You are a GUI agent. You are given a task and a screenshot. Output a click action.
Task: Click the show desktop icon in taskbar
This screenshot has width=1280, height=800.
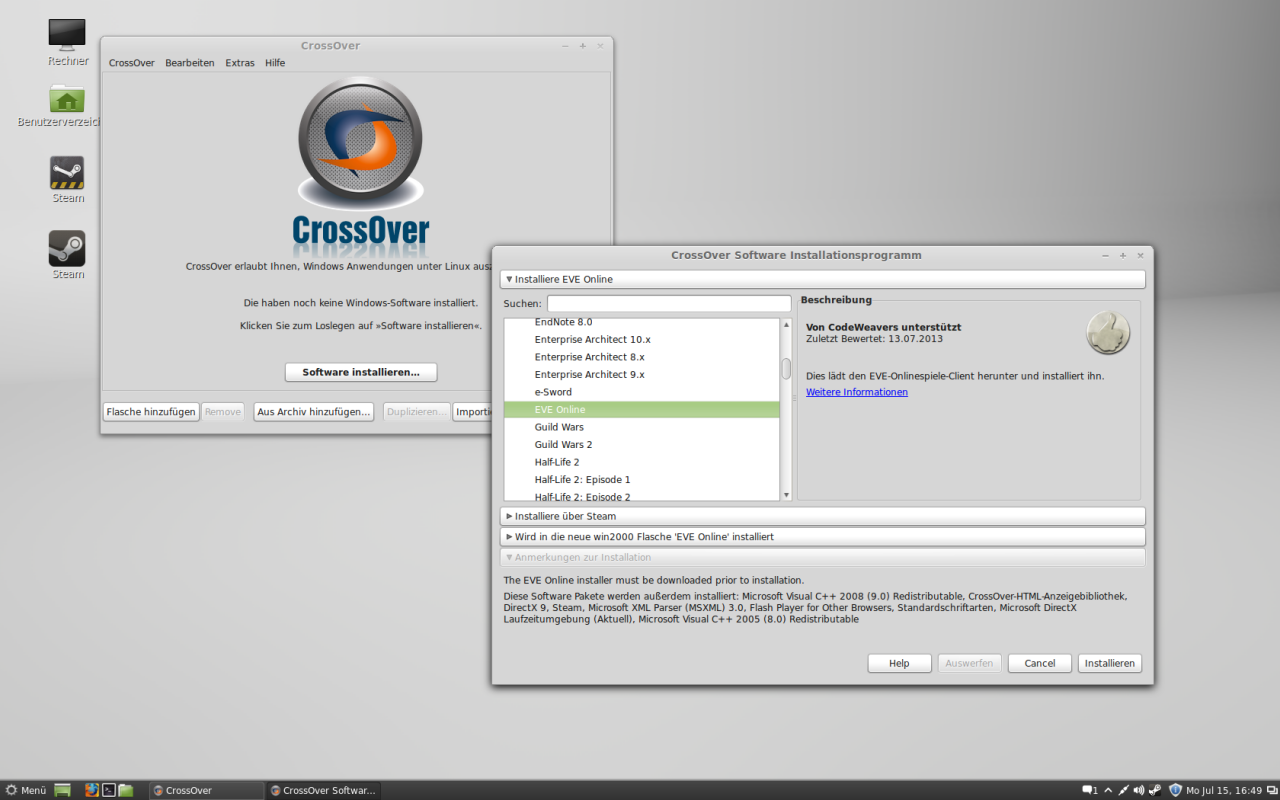pos(62,790)
